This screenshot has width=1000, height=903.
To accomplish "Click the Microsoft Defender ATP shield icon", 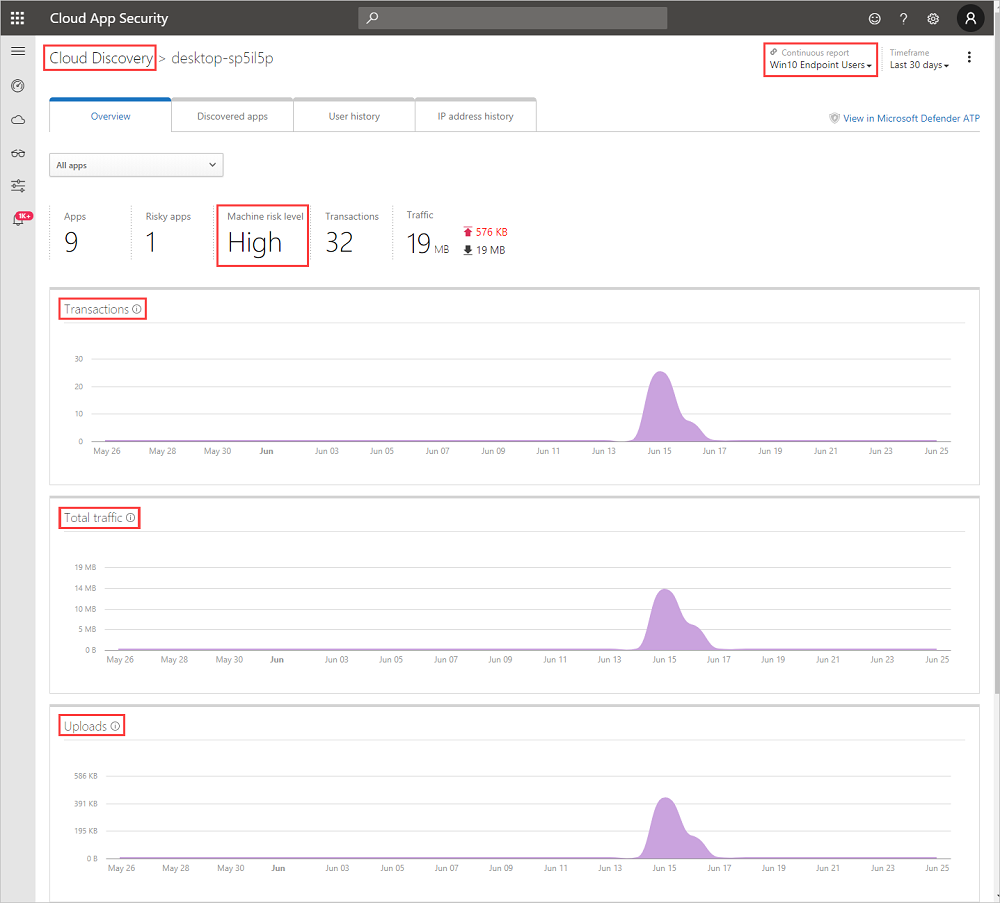I will (834, 118).
